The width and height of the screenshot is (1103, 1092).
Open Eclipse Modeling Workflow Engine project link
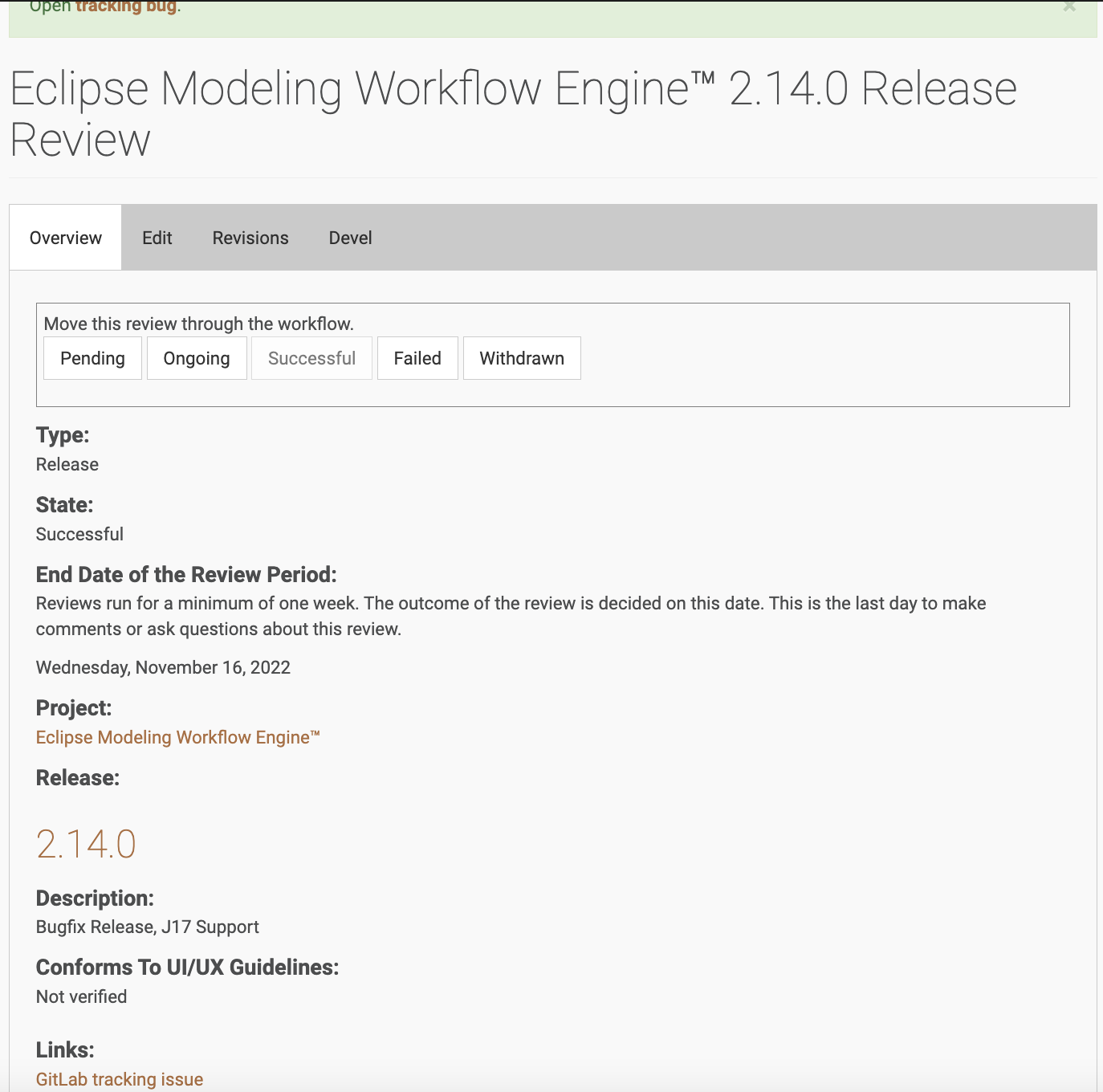tap(178, 737)
